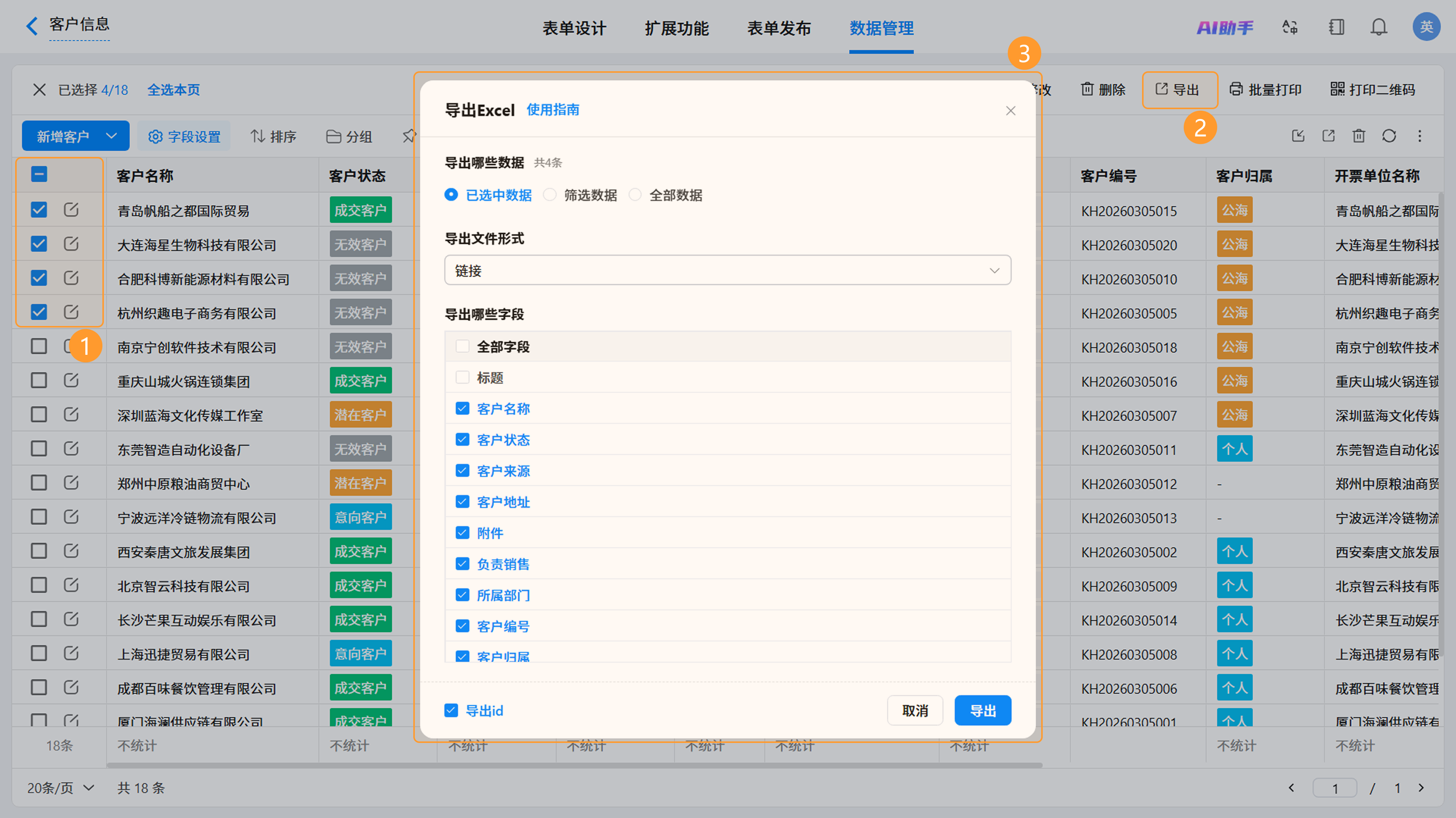Open 字段设置 field settings
This screenshot has width=1456, height=818.
[184, 136]
